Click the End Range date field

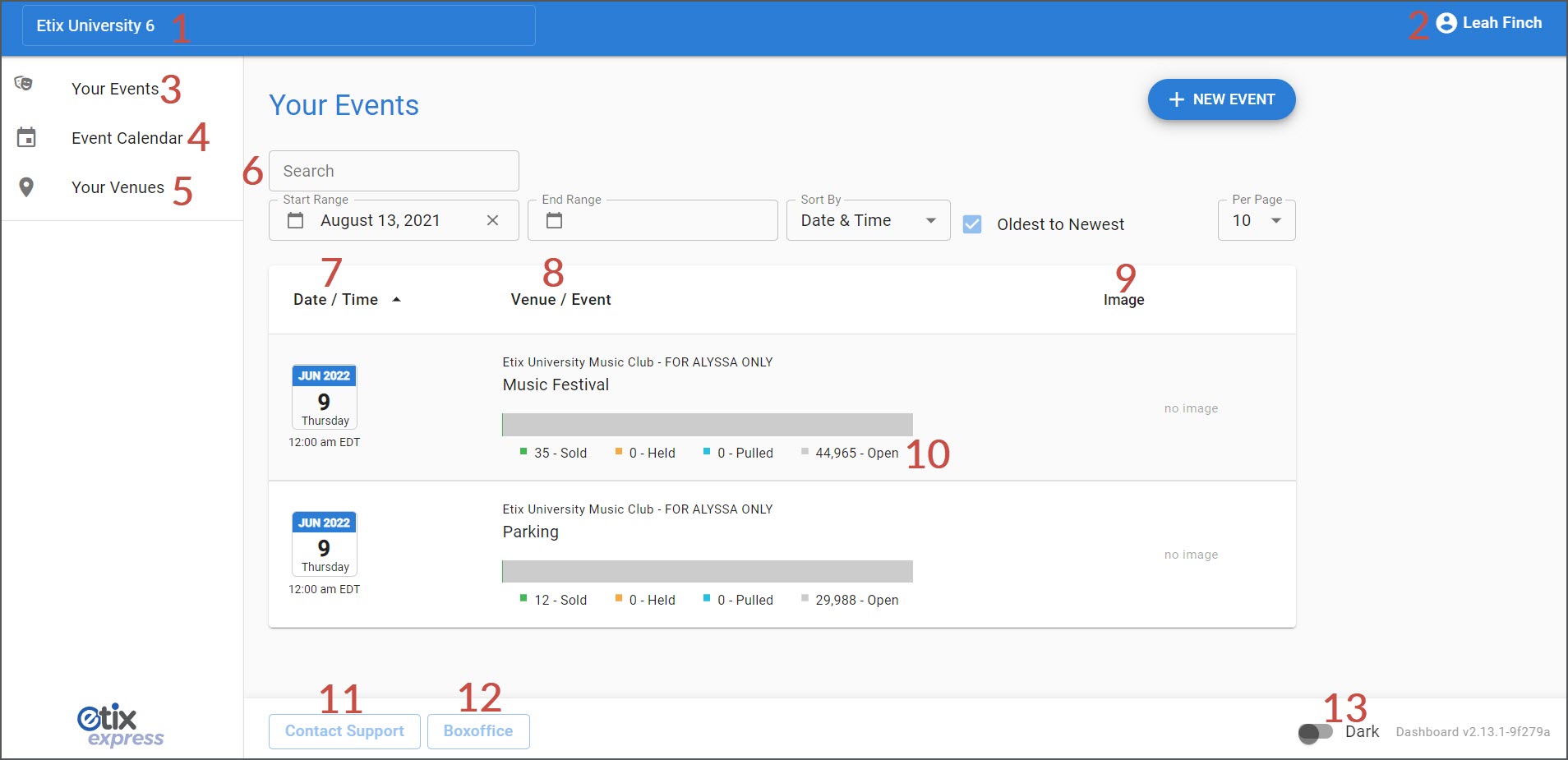click(x=653, y=220)
